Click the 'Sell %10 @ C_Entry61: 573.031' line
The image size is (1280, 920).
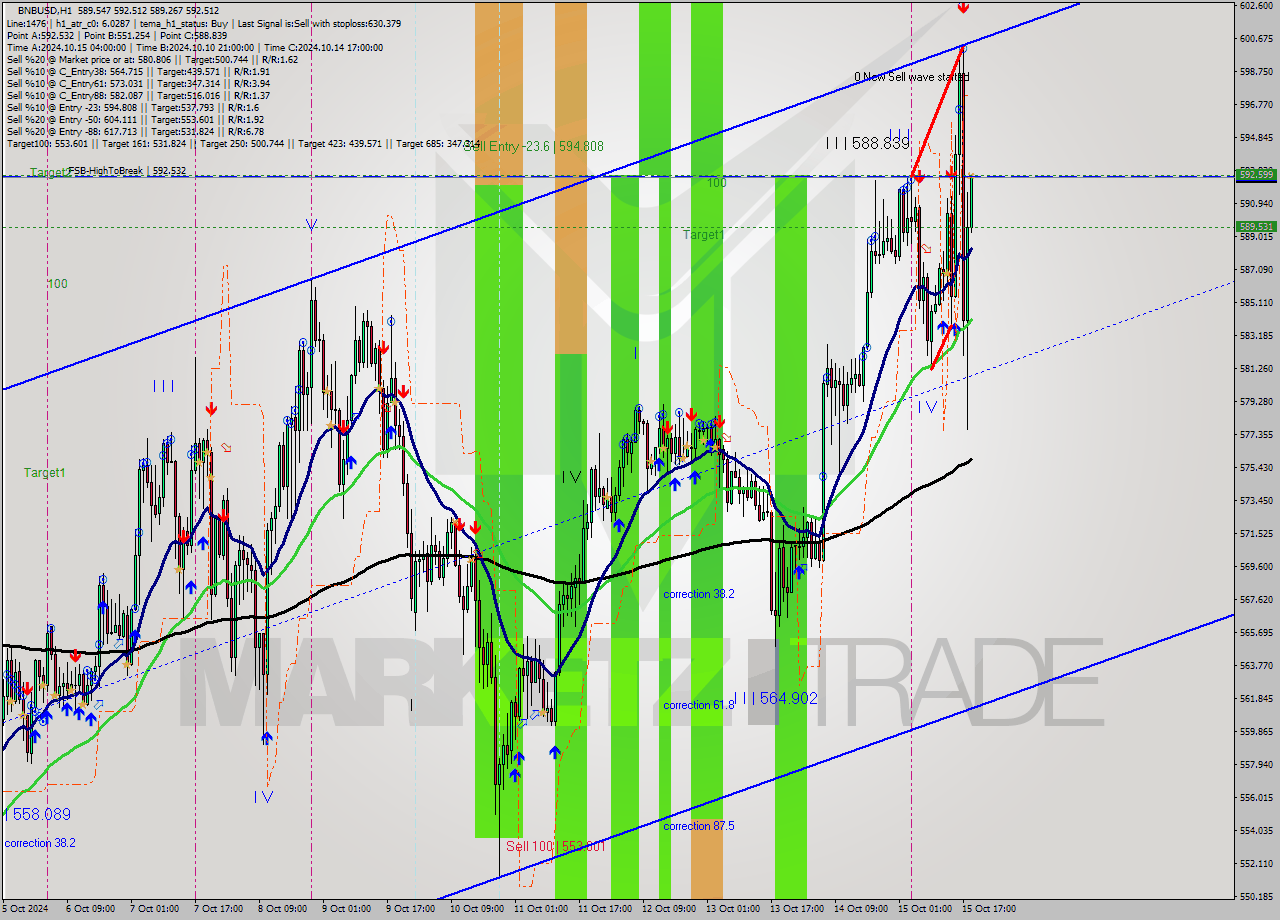(138, 83)
